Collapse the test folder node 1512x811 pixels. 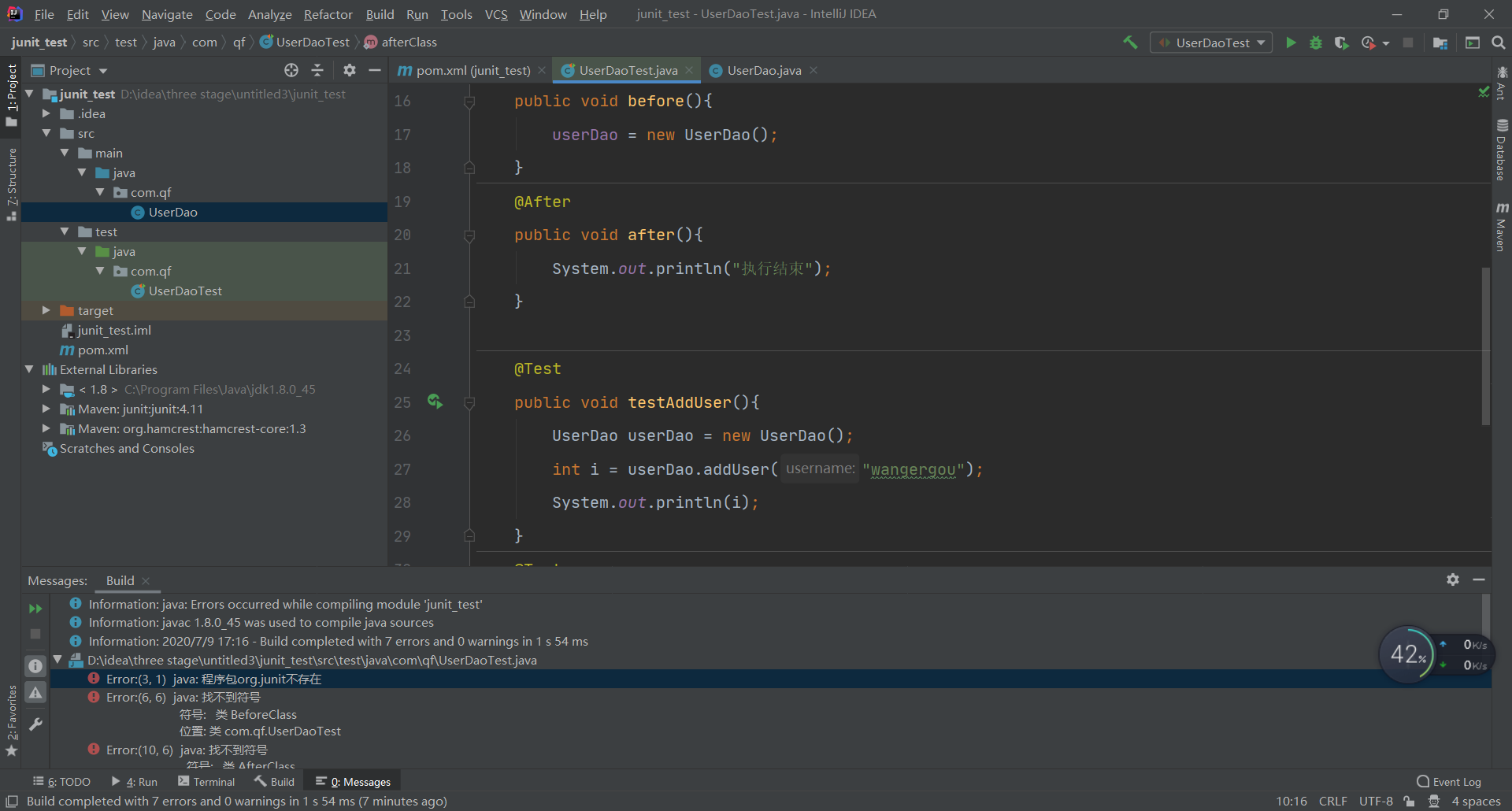(x=65, y=231)
